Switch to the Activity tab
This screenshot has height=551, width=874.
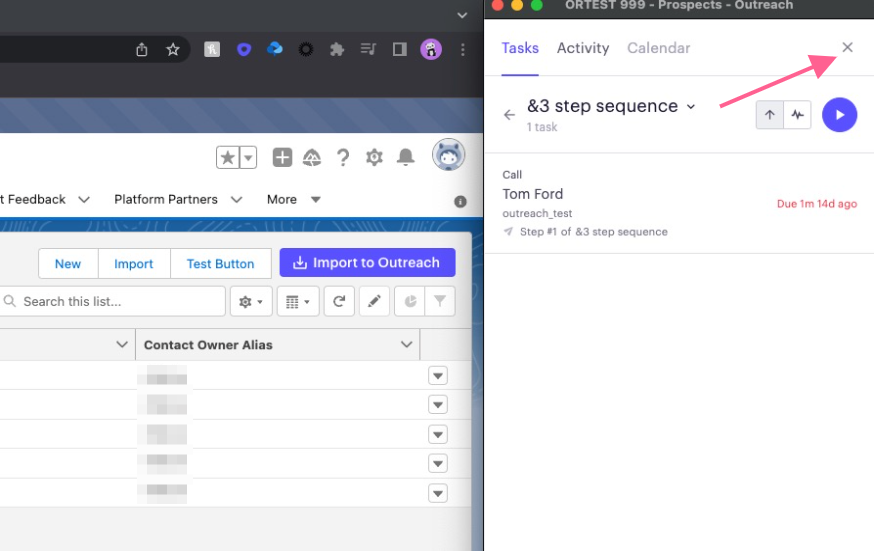click(x=582, y=48)
